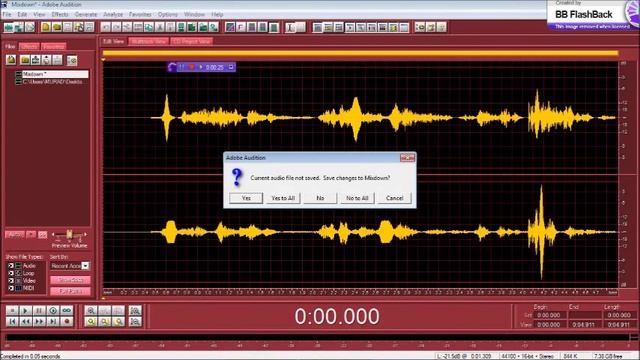Open the Analyze menu

tap(113, 14)
